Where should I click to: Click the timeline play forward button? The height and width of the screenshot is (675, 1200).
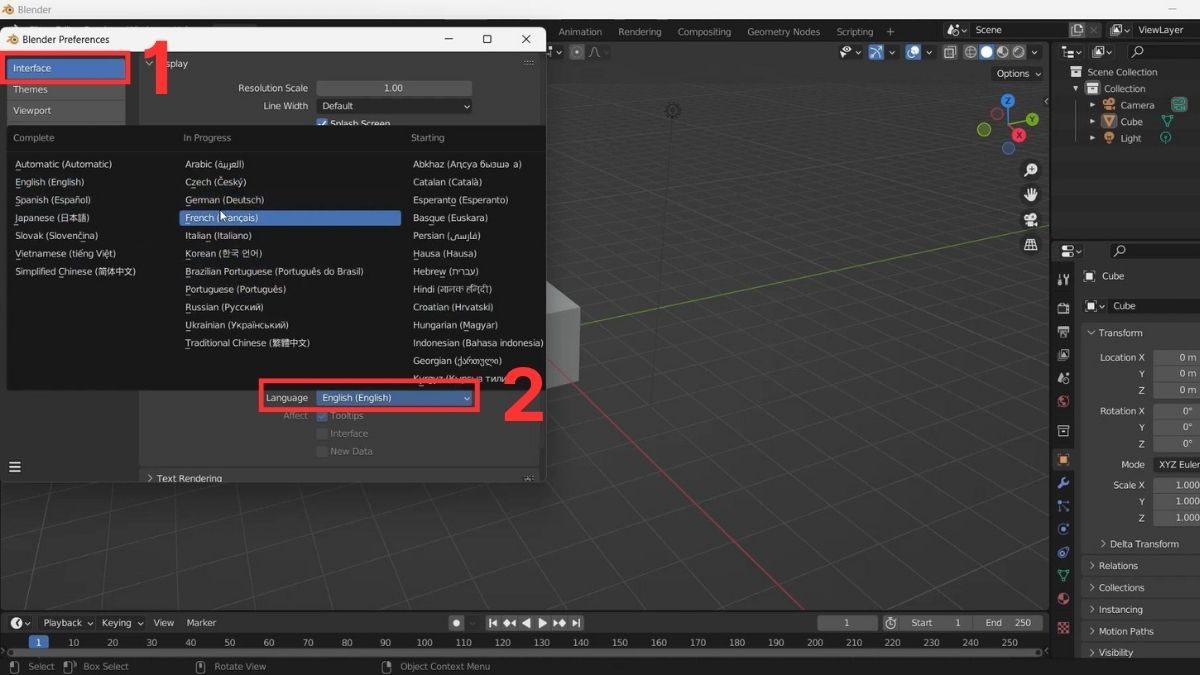[x=543, y=623]
